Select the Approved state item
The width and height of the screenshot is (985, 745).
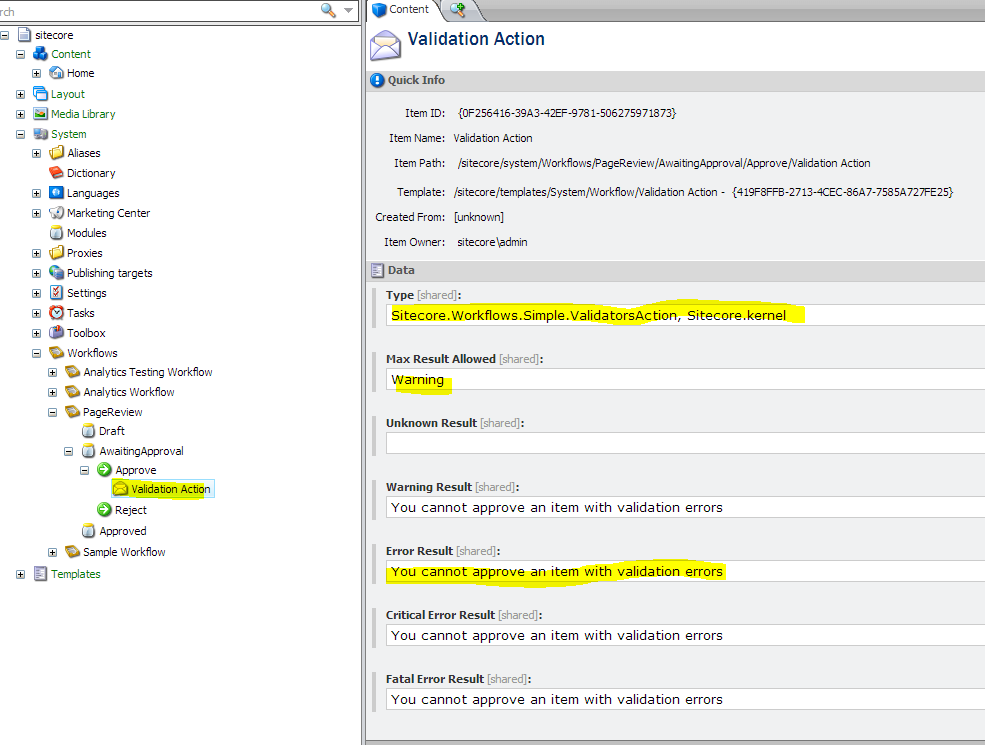122,531
